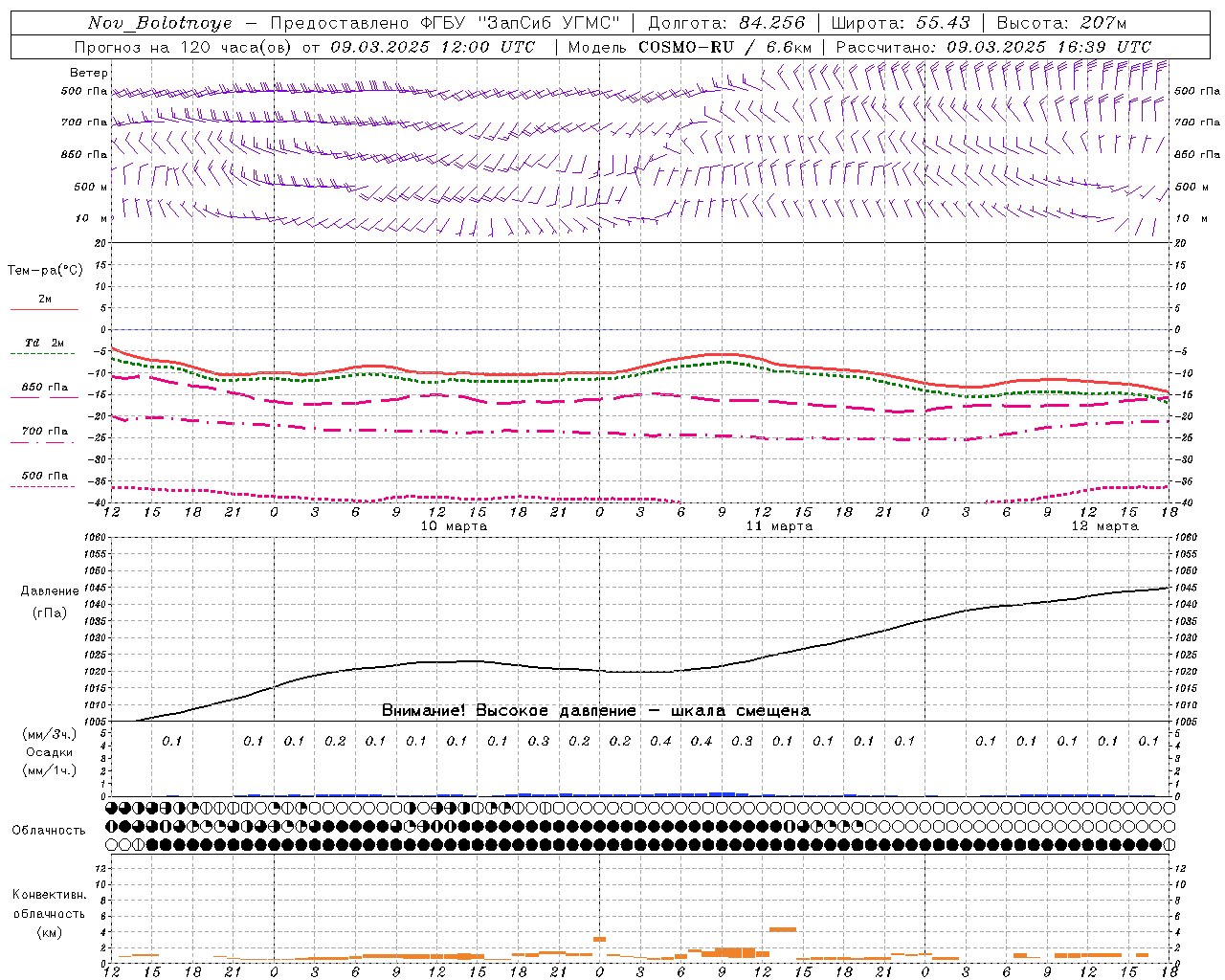Select the text 'Предоставлено ФГБУ "ЗапСиб УГМС"'
Image resolution: width=1225 pixels, height=980 pixels.
(x=445, y=23)
